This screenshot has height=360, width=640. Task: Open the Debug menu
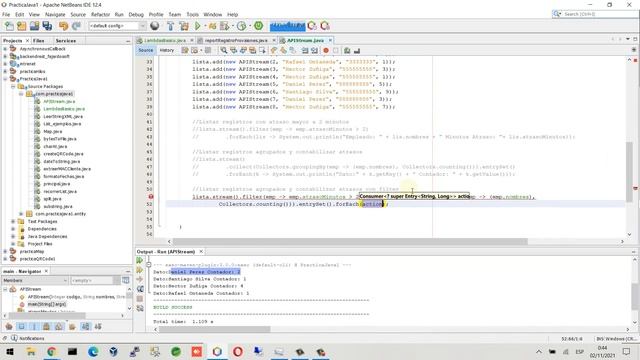(x=136, y=14)
